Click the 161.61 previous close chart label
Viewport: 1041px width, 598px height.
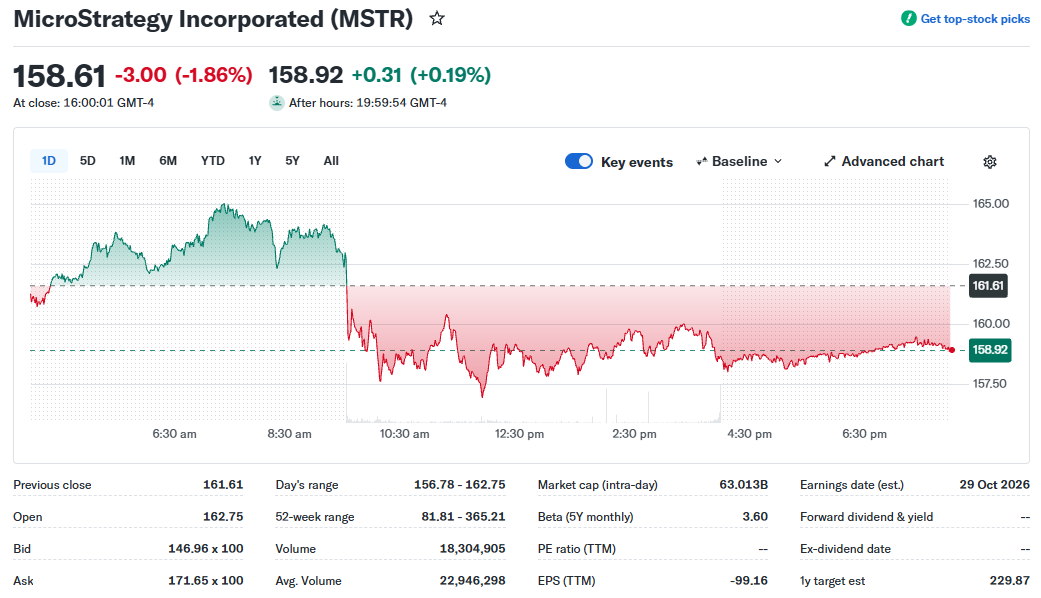tap(988, 285)
